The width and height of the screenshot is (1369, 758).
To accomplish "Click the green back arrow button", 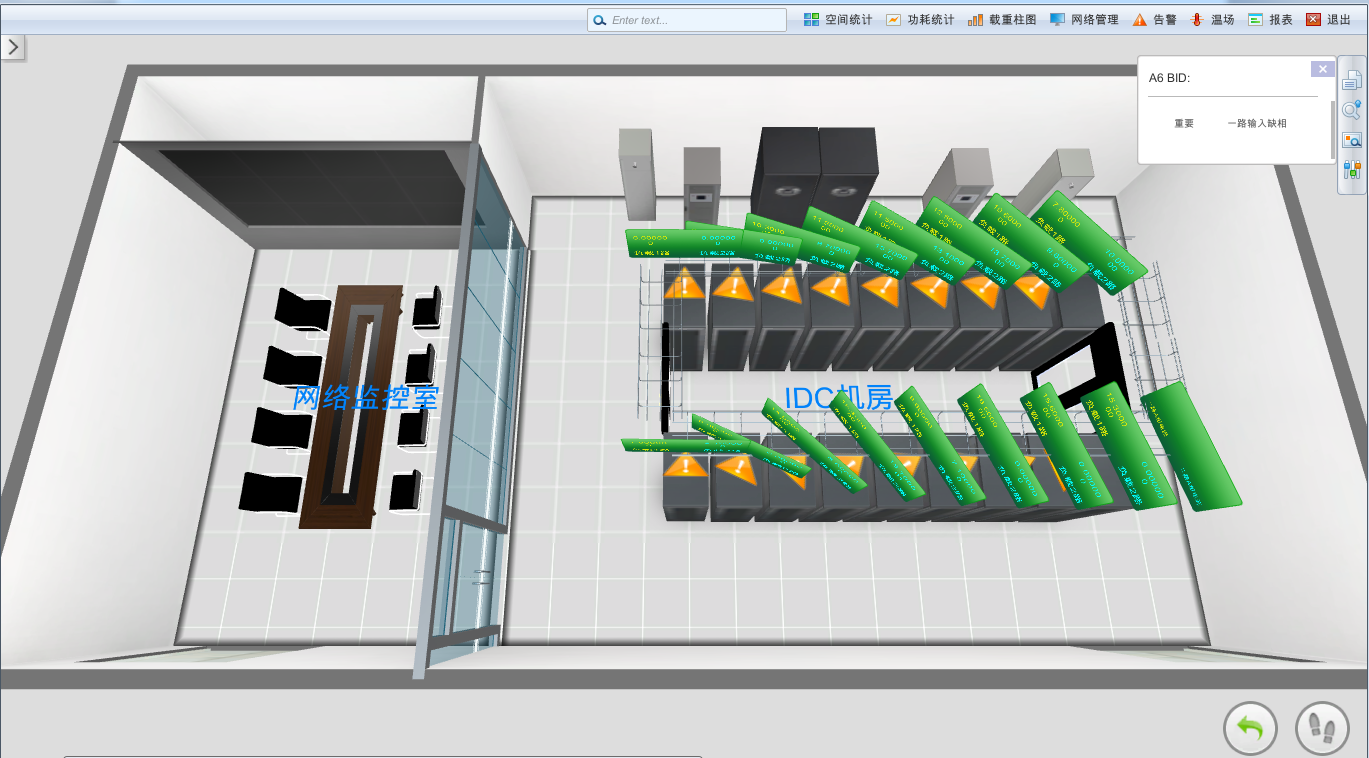I will tap(1250, 728).
